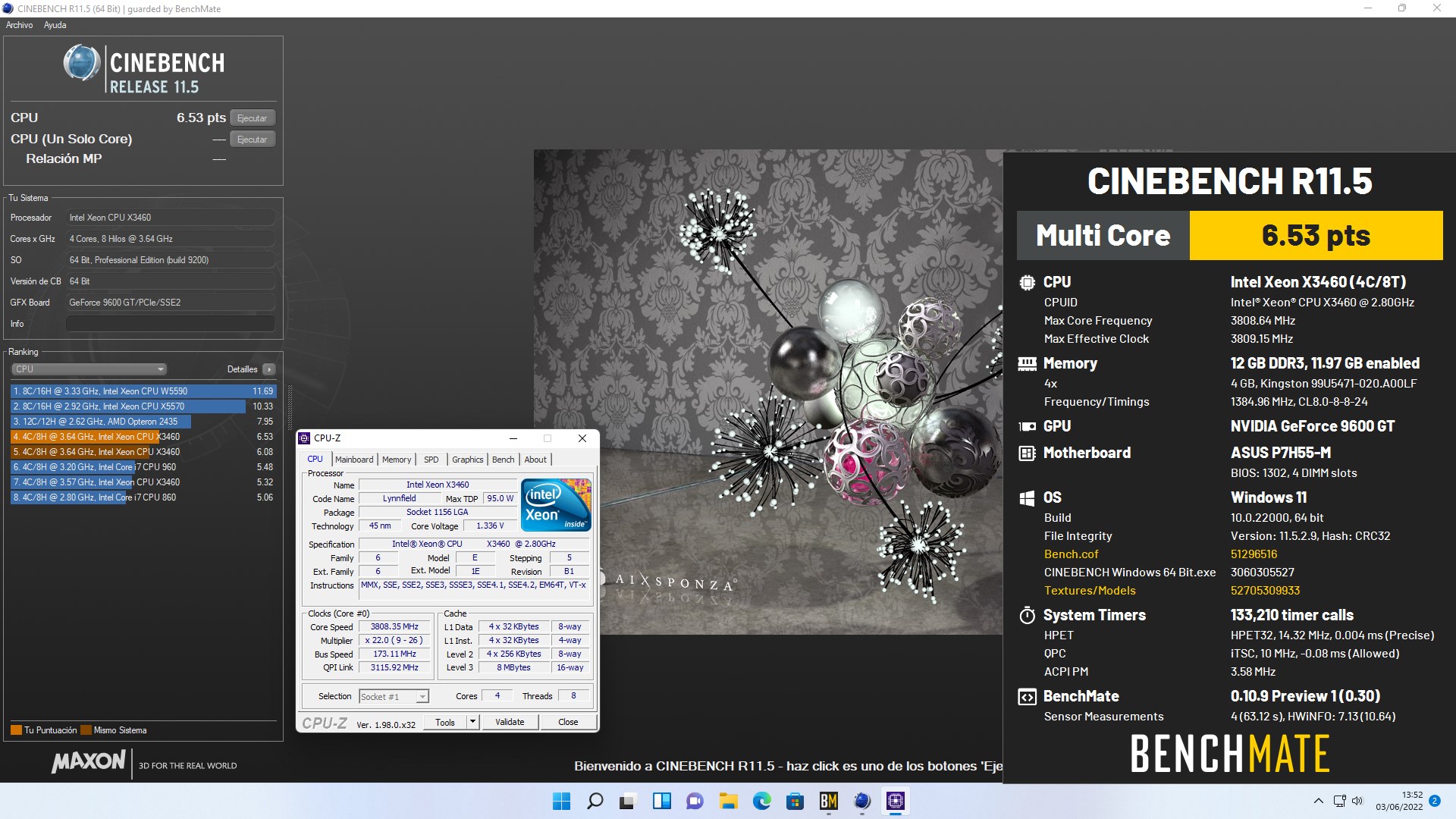The height and width of the screenshot is (819, 1456).
Task: Click the 6.53 pts yellow score box
Action: [x=1316, y=236]
